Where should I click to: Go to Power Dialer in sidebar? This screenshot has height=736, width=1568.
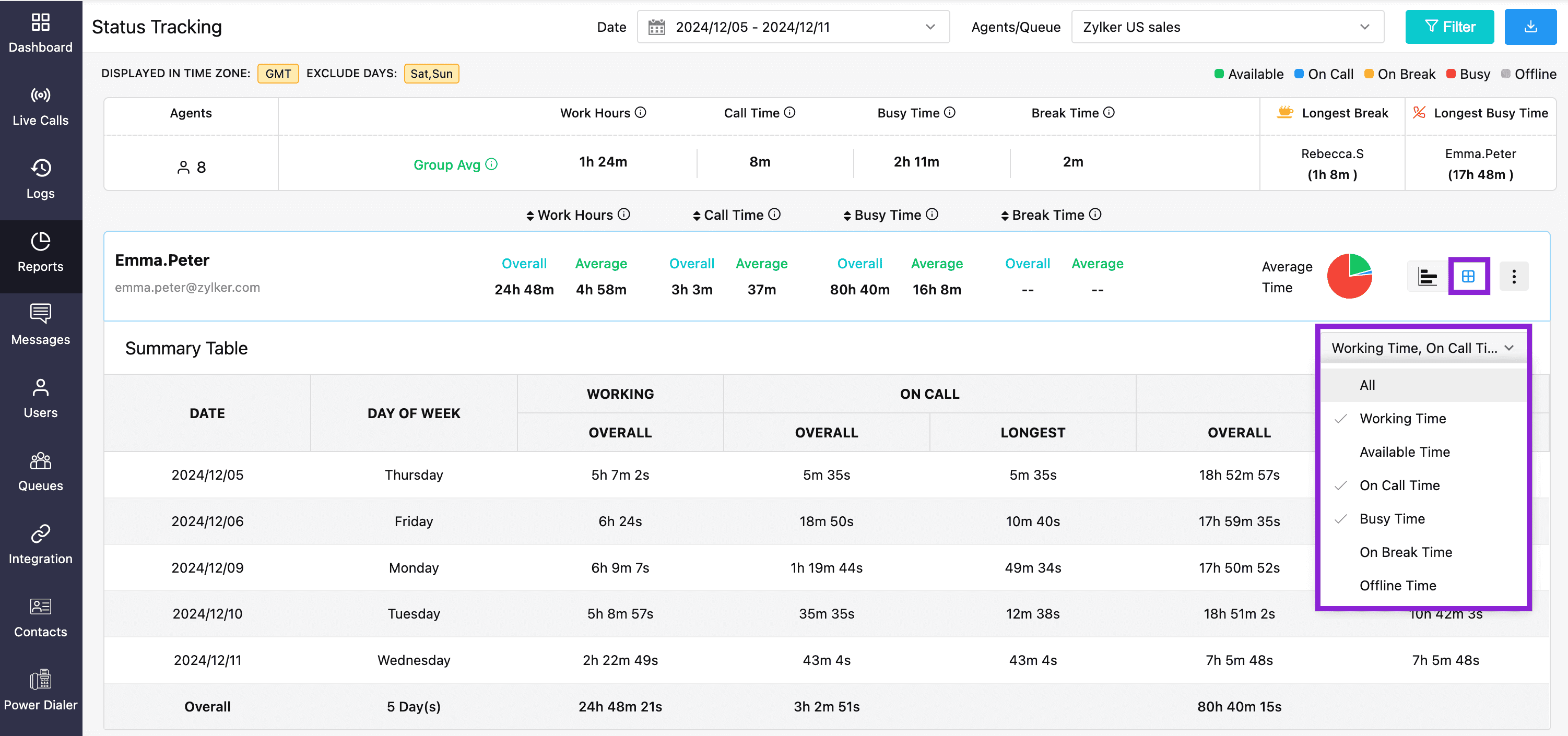click(41, 691)
